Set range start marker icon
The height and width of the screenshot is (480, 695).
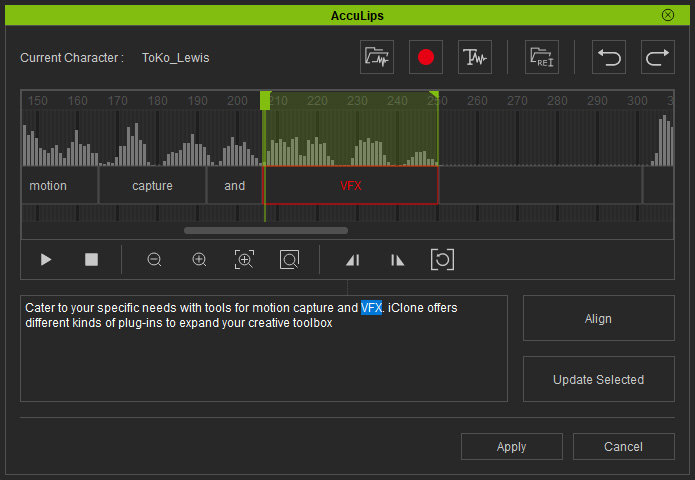[x=353, y=260]
